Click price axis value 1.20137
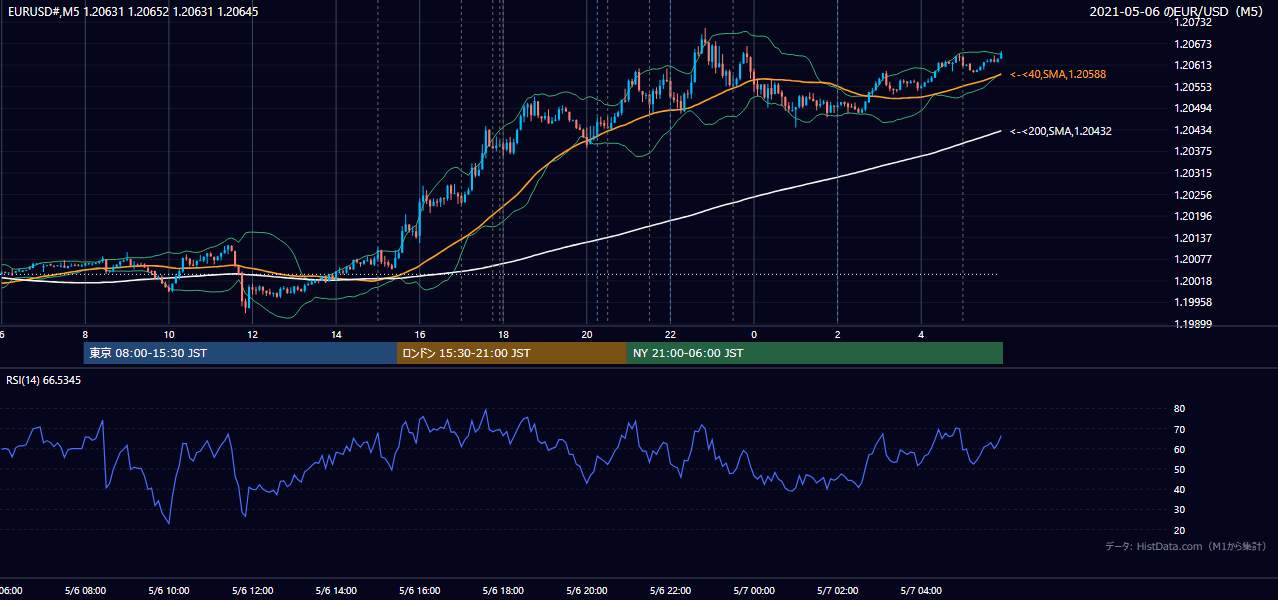This screenshot has width=1278, height=600. click(x=1193, y=238)
